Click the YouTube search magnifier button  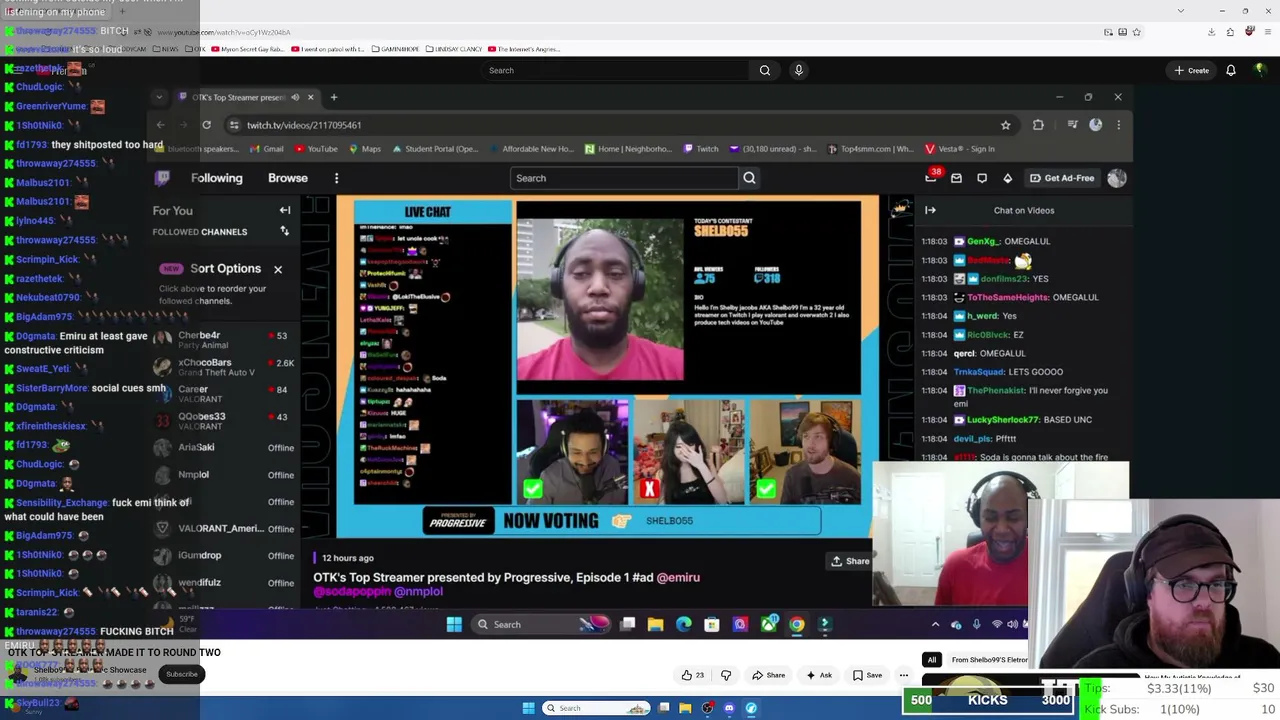point(765,70)
